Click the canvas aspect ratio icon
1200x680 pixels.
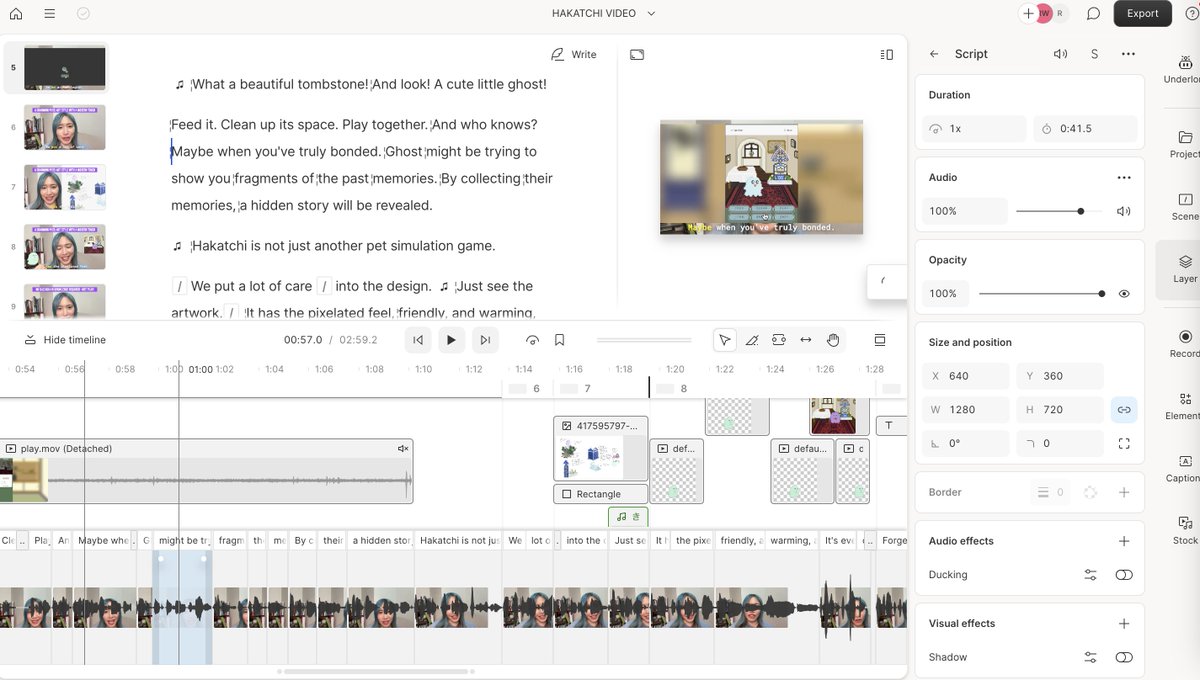637,55
